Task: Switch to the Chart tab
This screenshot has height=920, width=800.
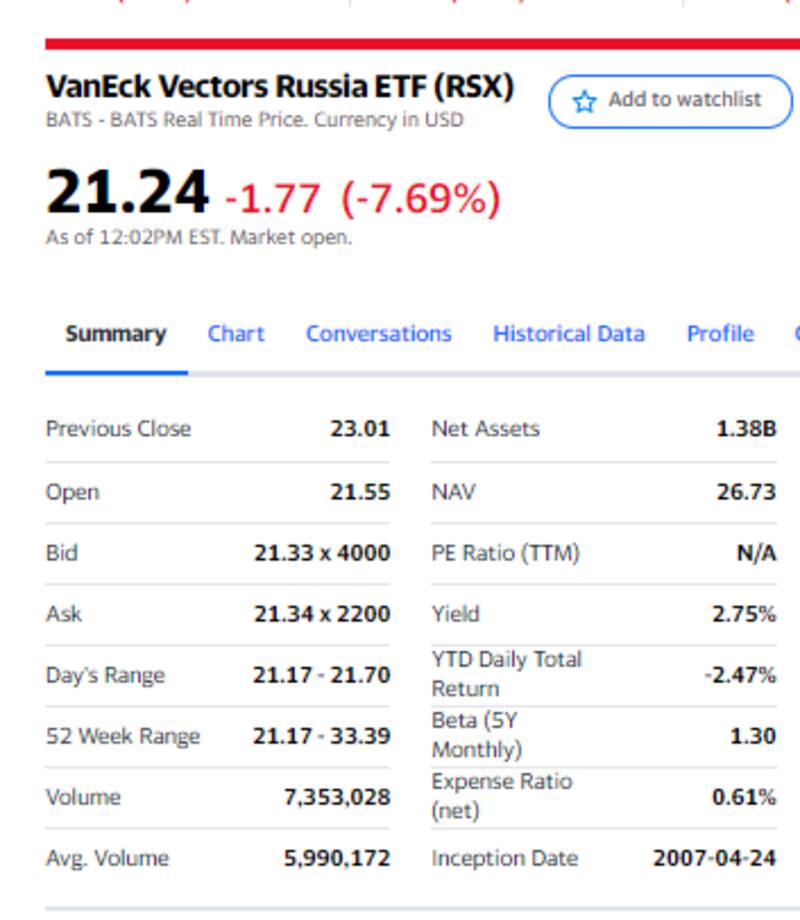Action: 236,334
